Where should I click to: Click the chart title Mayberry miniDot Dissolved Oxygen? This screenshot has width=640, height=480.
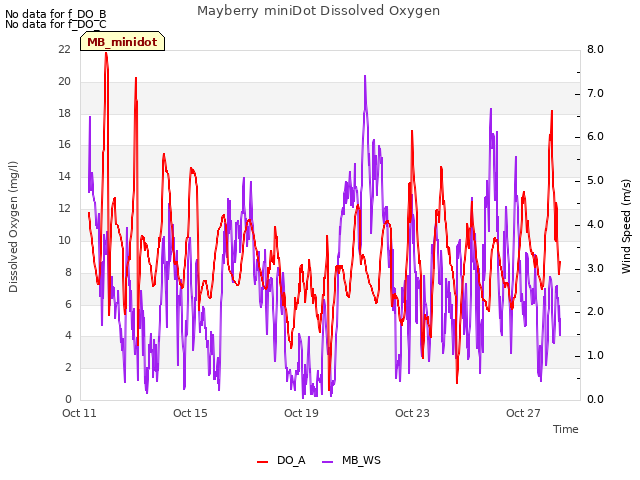[x=318, y=11]
